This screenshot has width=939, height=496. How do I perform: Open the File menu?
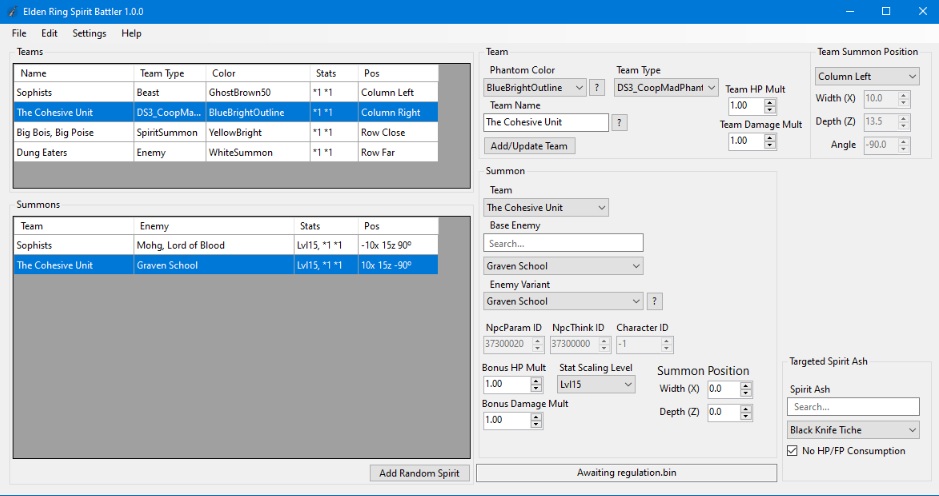point(19,34)
